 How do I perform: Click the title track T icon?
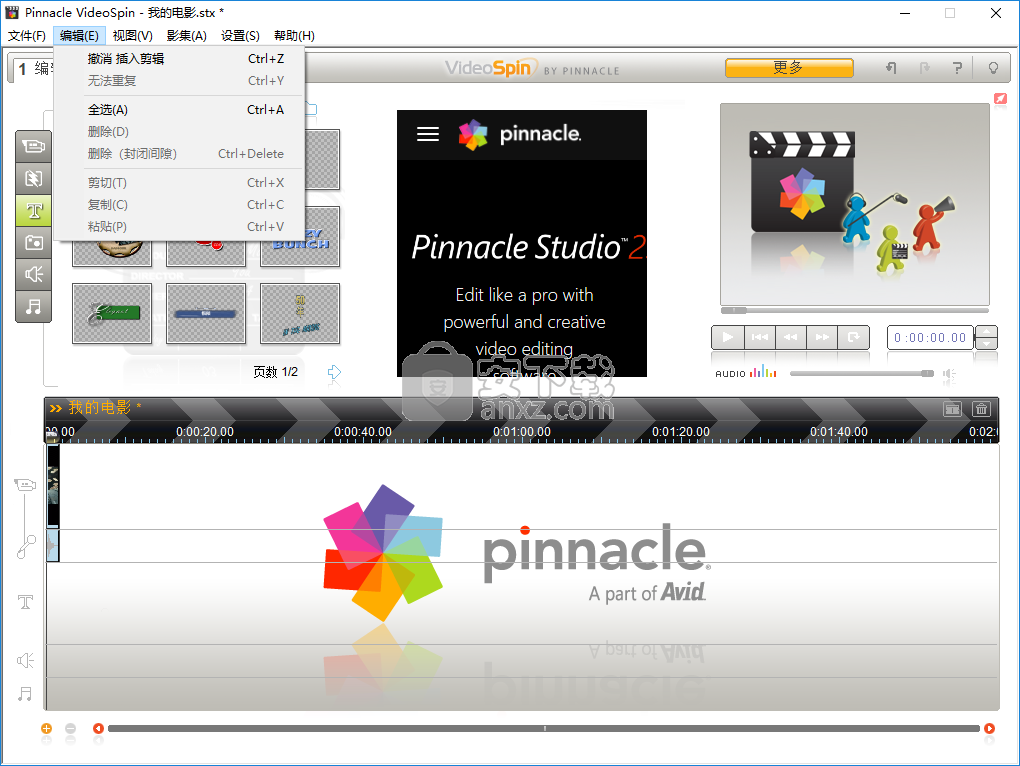pos(25,601)
